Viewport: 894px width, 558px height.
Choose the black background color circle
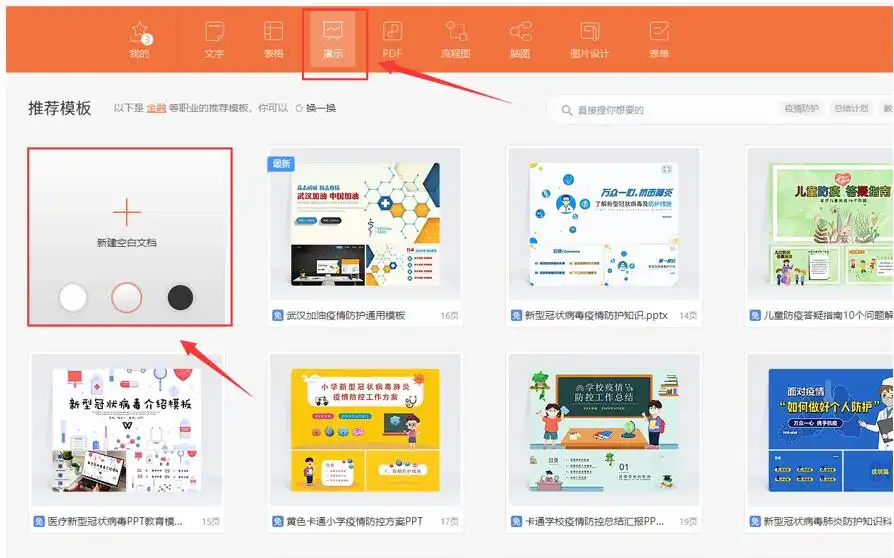180,297
